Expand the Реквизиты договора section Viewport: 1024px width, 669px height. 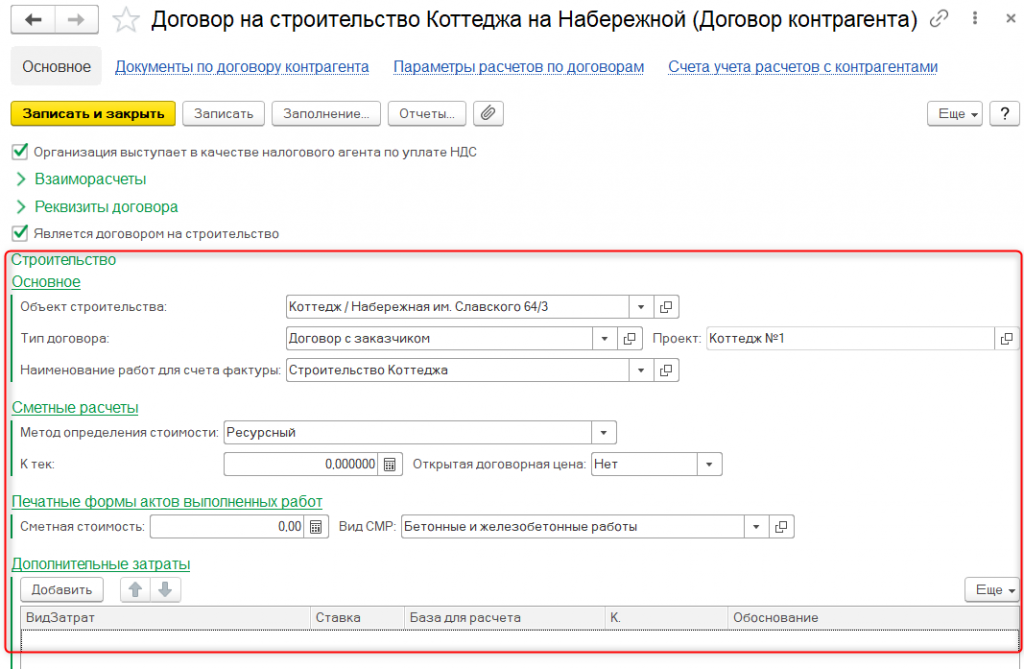105,207
